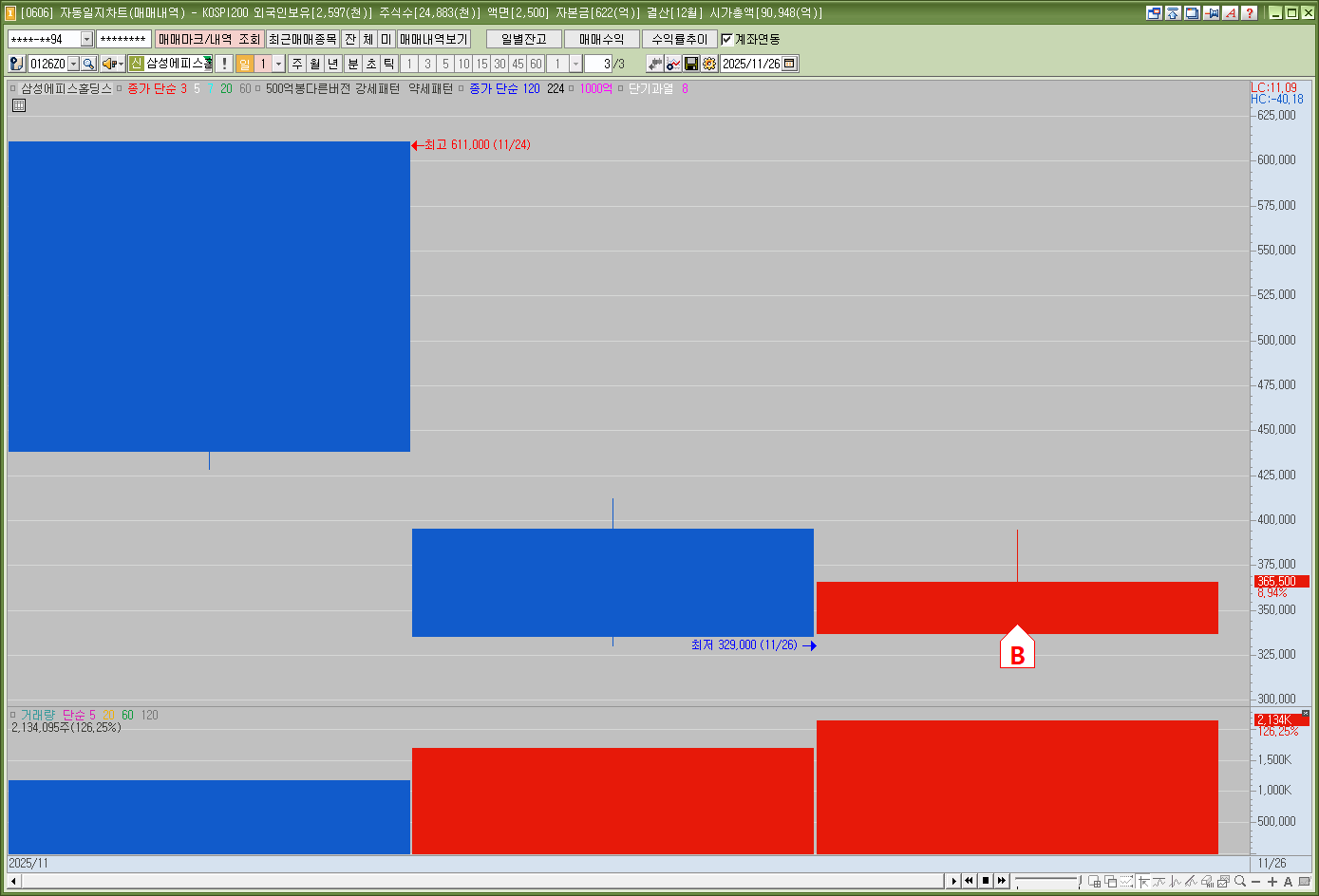Click the save floppy disk icon
The width and height of the screenshot is (1319, 896).
point(691,64)
